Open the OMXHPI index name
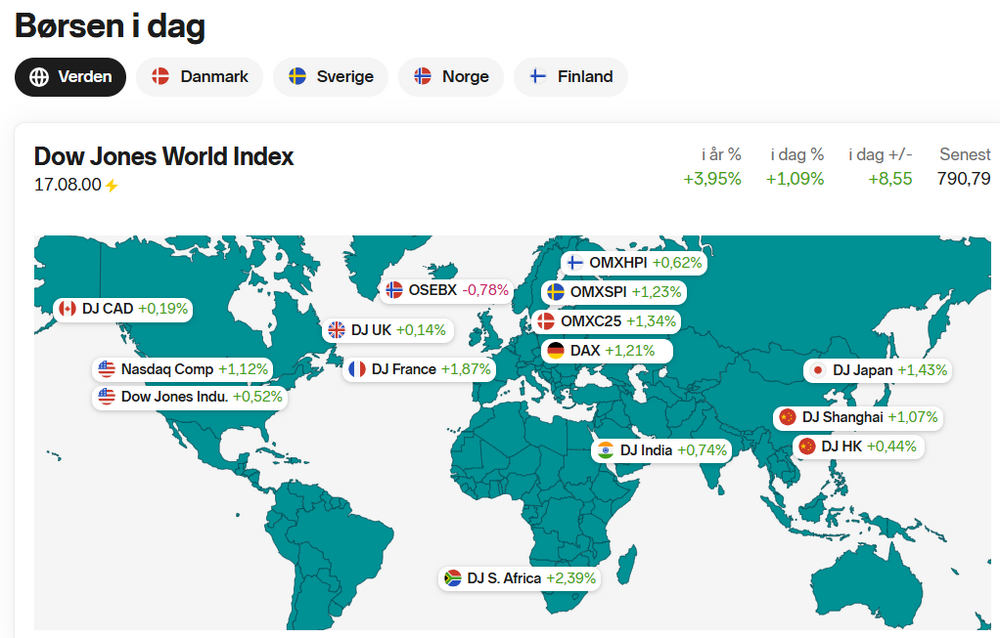This screenshot has height=638, width=1000. pos(618,263)
